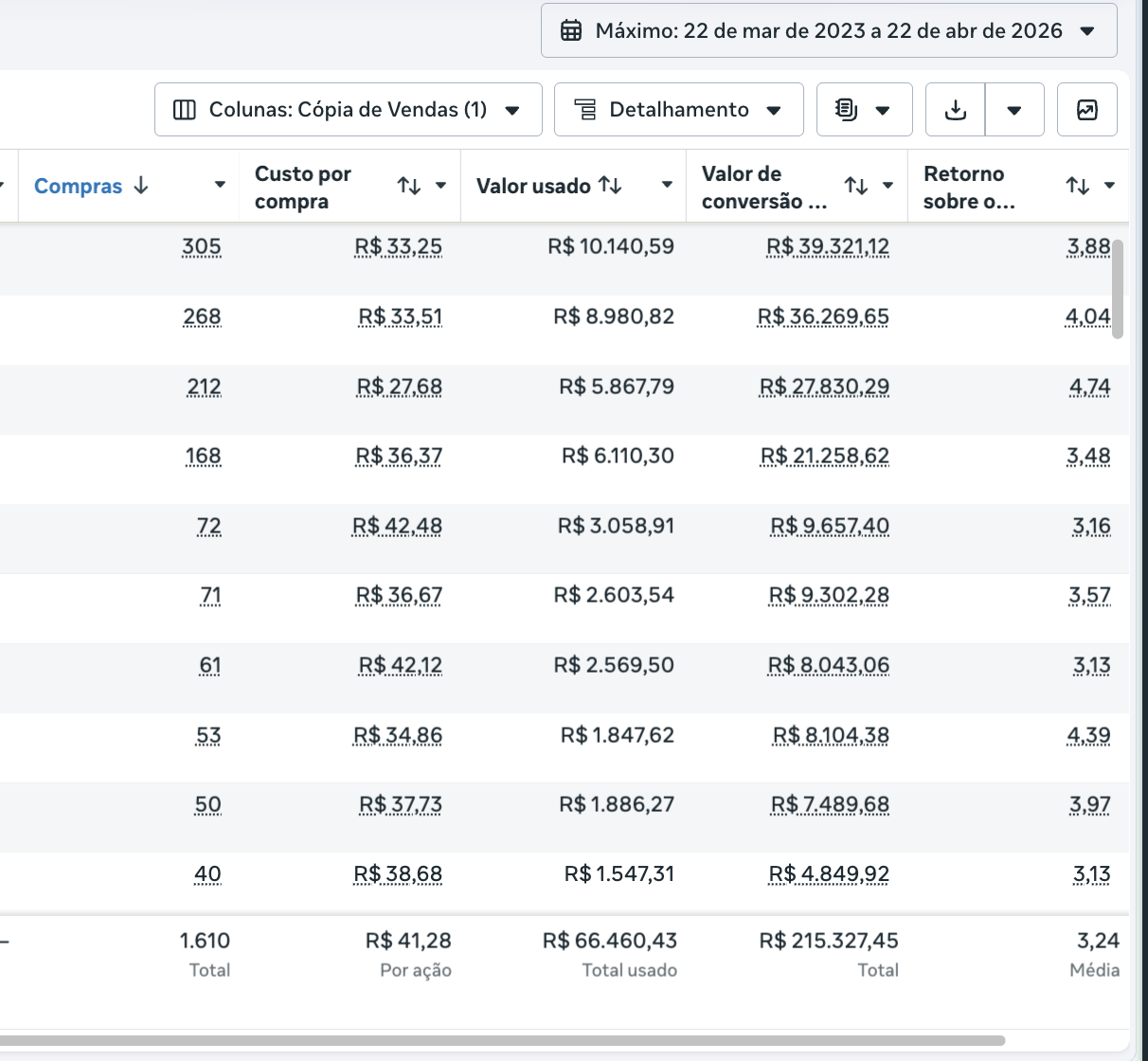Sort by Valor usado arrows
1148x1061 pixels.
click(x=611, y=186)
